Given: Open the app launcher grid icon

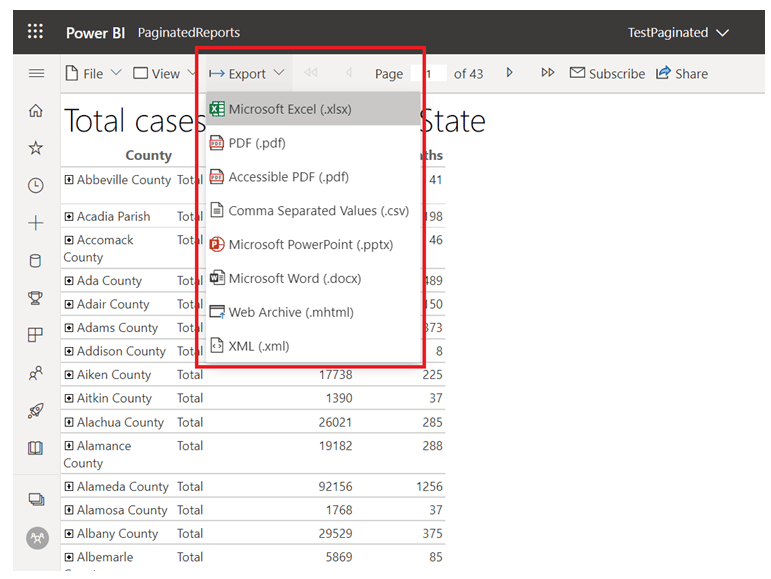Looking at the screenshot, I should coord(35,31).
